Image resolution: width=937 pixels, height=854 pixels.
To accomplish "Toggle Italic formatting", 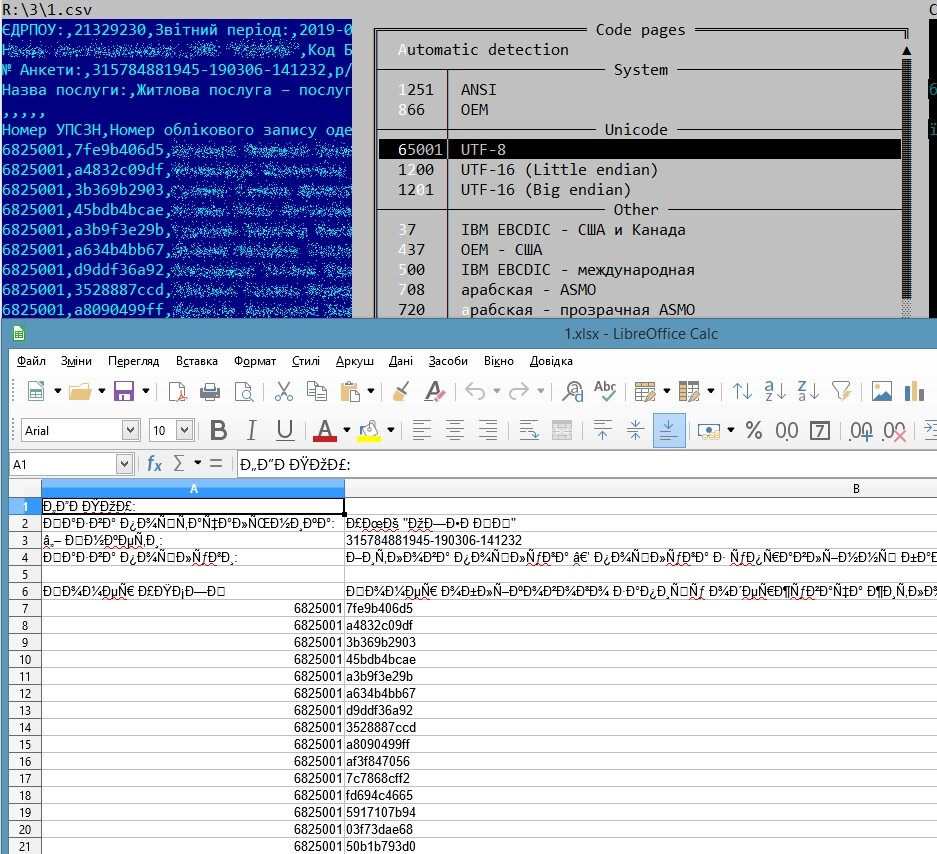I will tap(252, 431).
